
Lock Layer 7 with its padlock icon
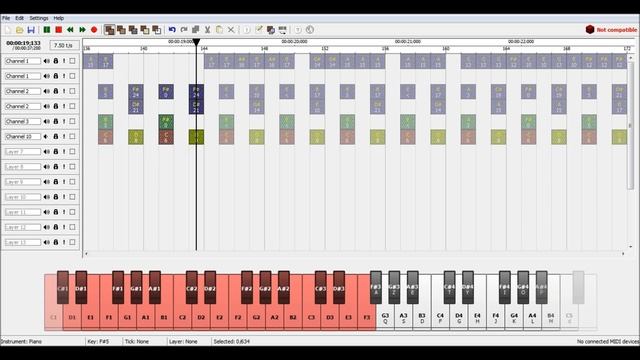[x=56, y=151]
